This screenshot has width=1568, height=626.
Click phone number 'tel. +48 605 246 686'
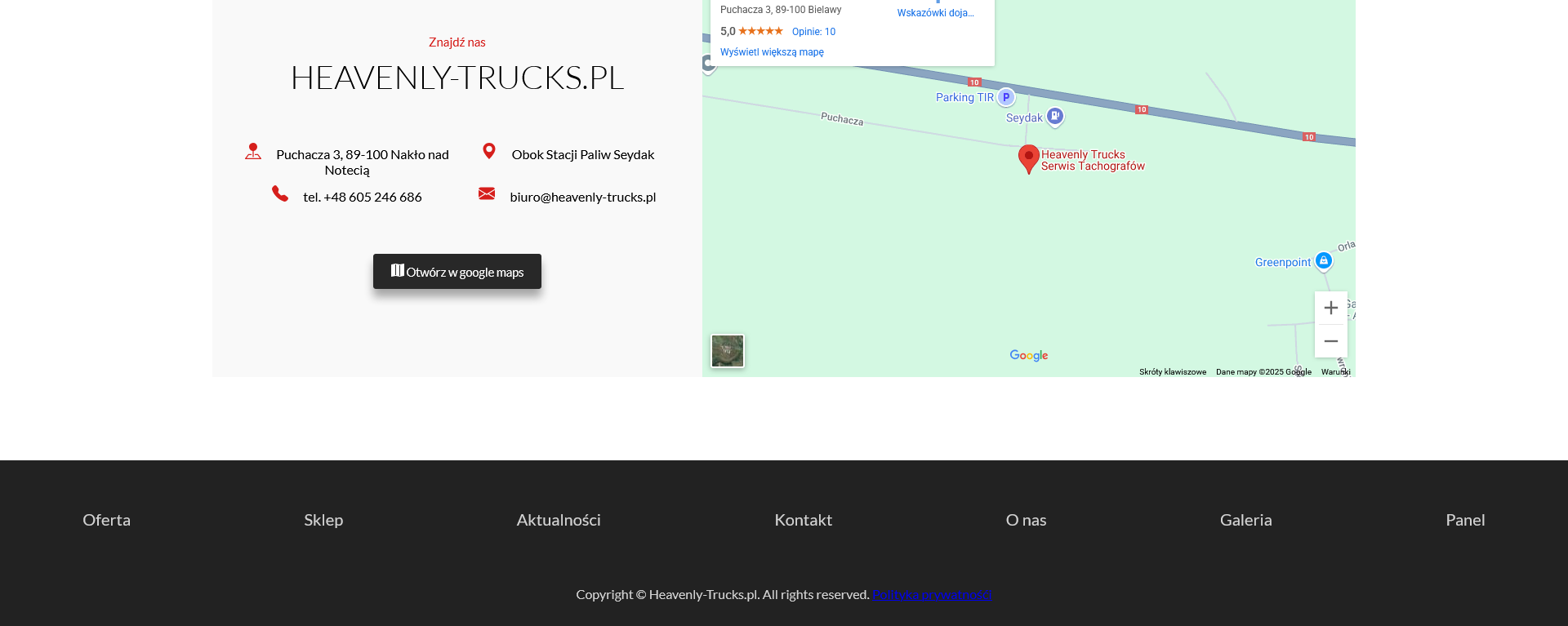363,197
